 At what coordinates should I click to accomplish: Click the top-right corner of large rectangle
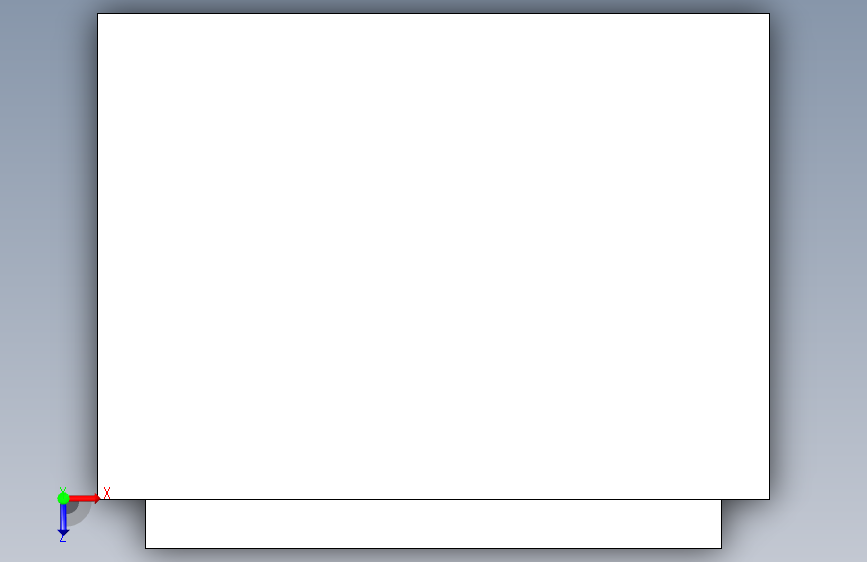[x=769, y=13]
